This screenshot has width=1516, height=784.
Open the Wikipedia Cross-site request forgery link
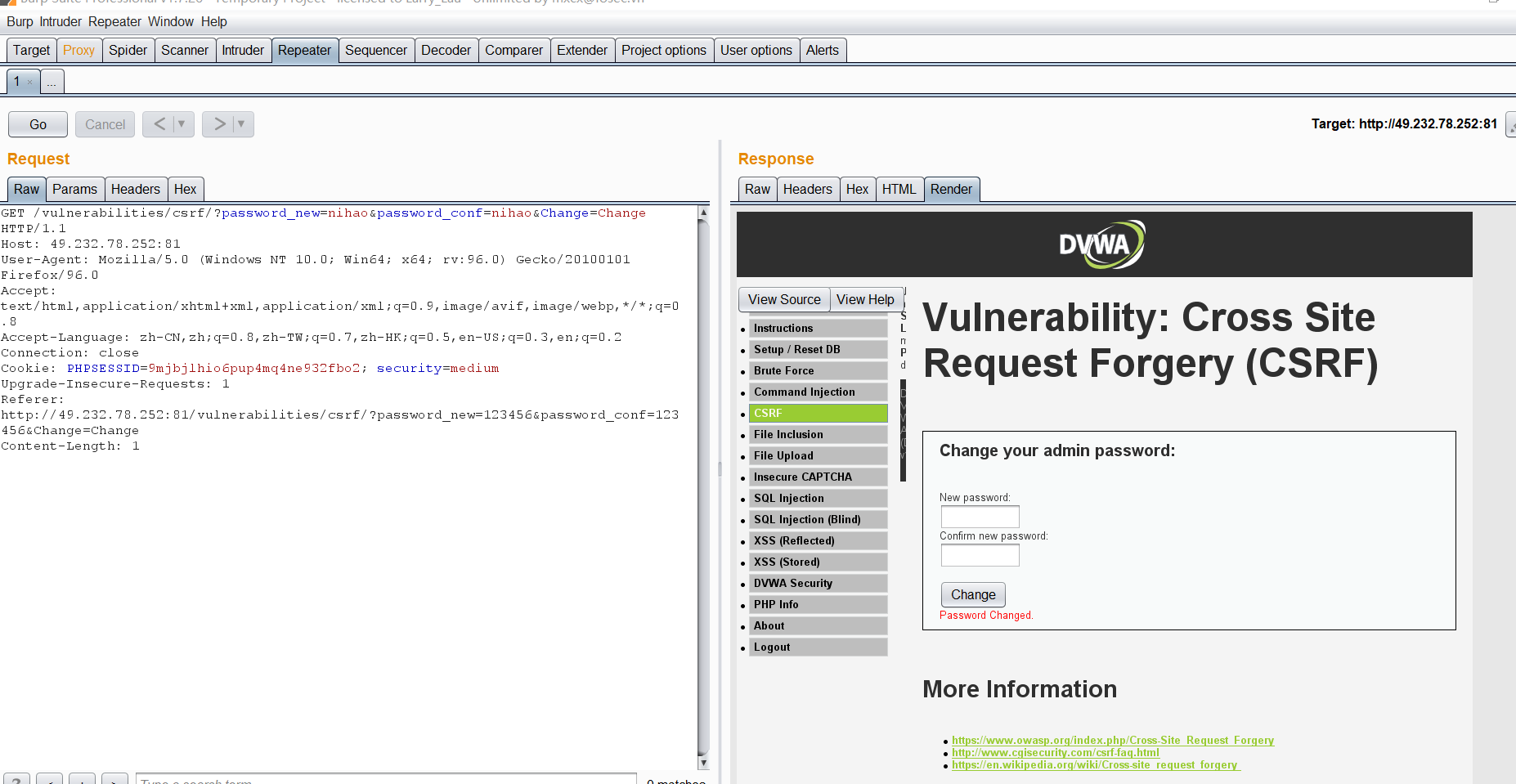tap(1096, 765)
